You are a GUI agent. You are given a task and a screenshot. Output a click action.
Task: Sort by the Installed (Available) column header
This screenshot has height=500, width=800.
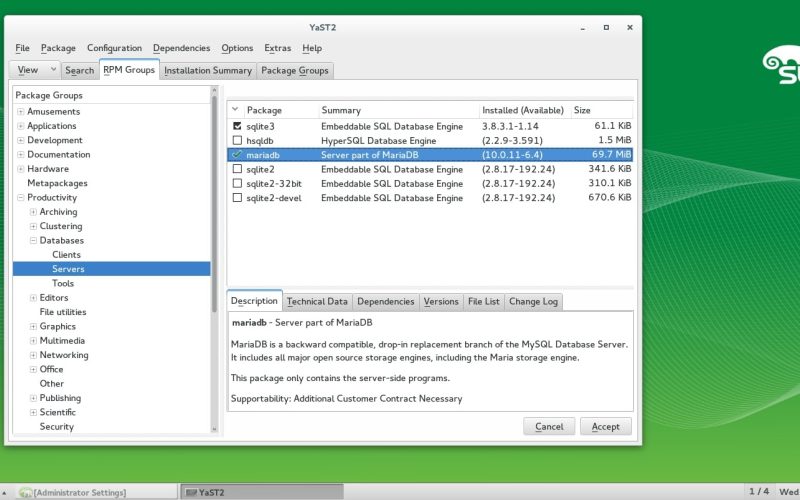(523, 110)
